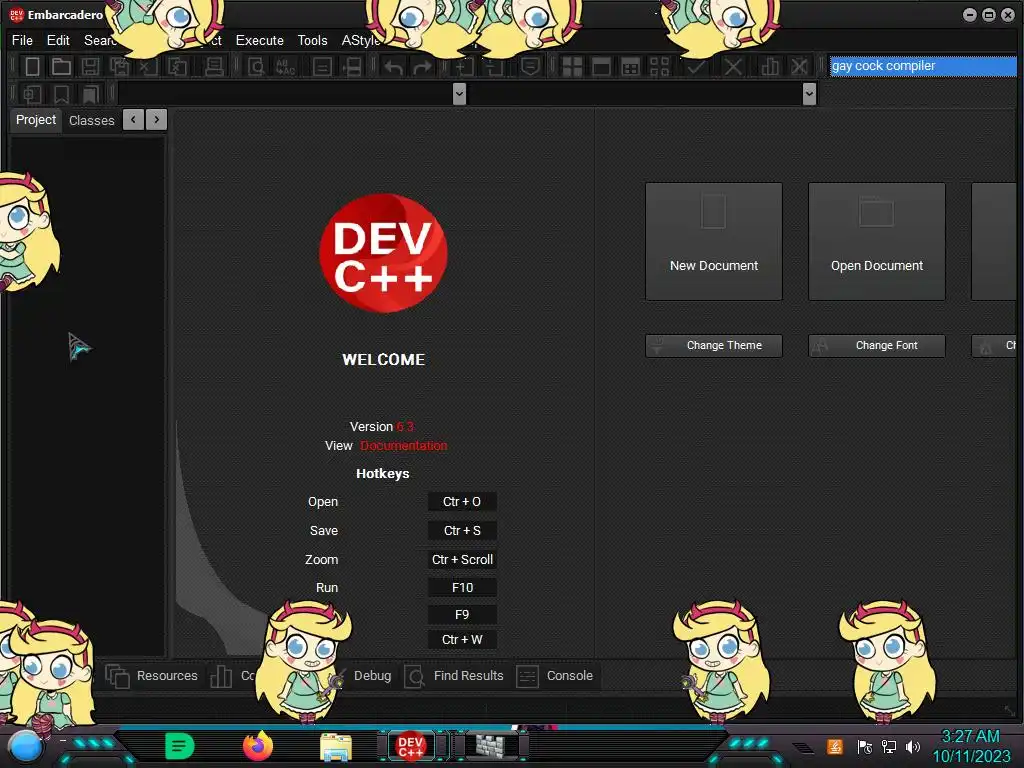The image size is (1024, 768).
Task: Click the Toggle Bookmark outline icon
Action: (61, 94)
